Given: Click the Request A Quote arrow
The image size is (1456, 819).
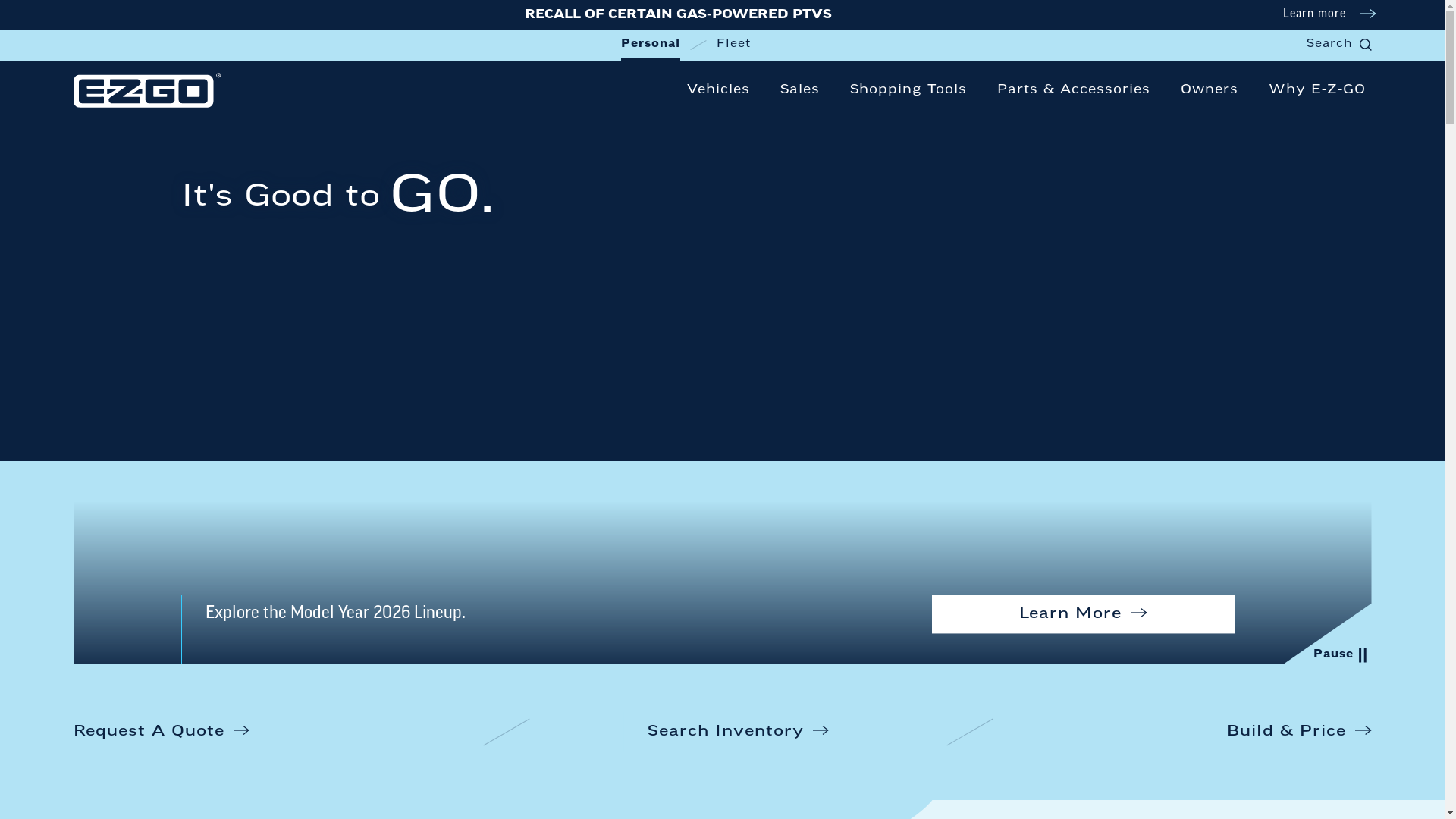Looking at the screenshot, I should (241, 730).
